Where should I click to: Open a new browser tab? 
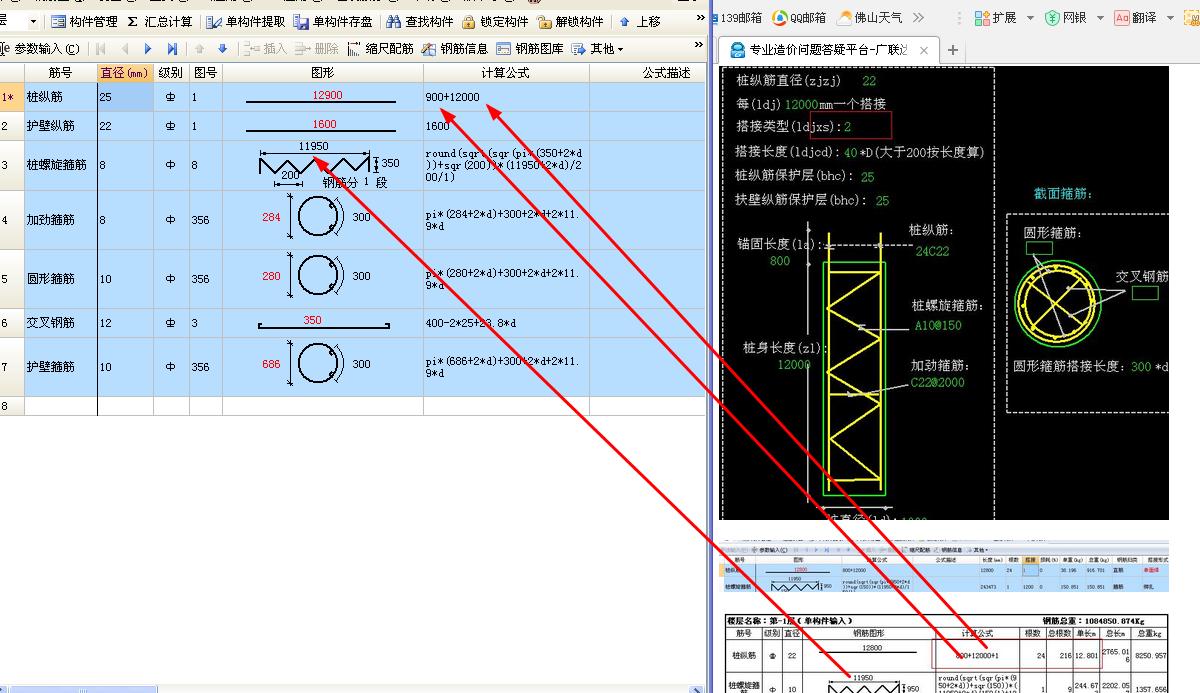tap(952, 50)
